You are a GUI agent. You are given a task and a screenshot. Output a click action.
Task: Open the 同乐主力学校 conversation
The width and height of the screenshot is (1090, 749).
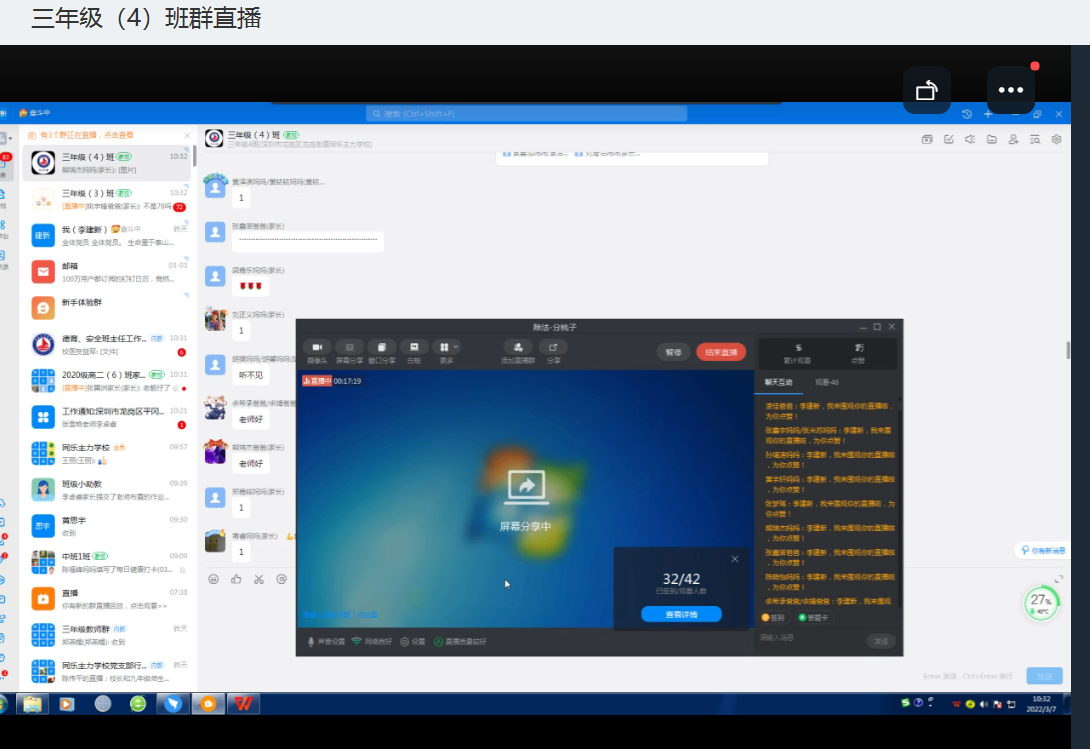(108, 453)
